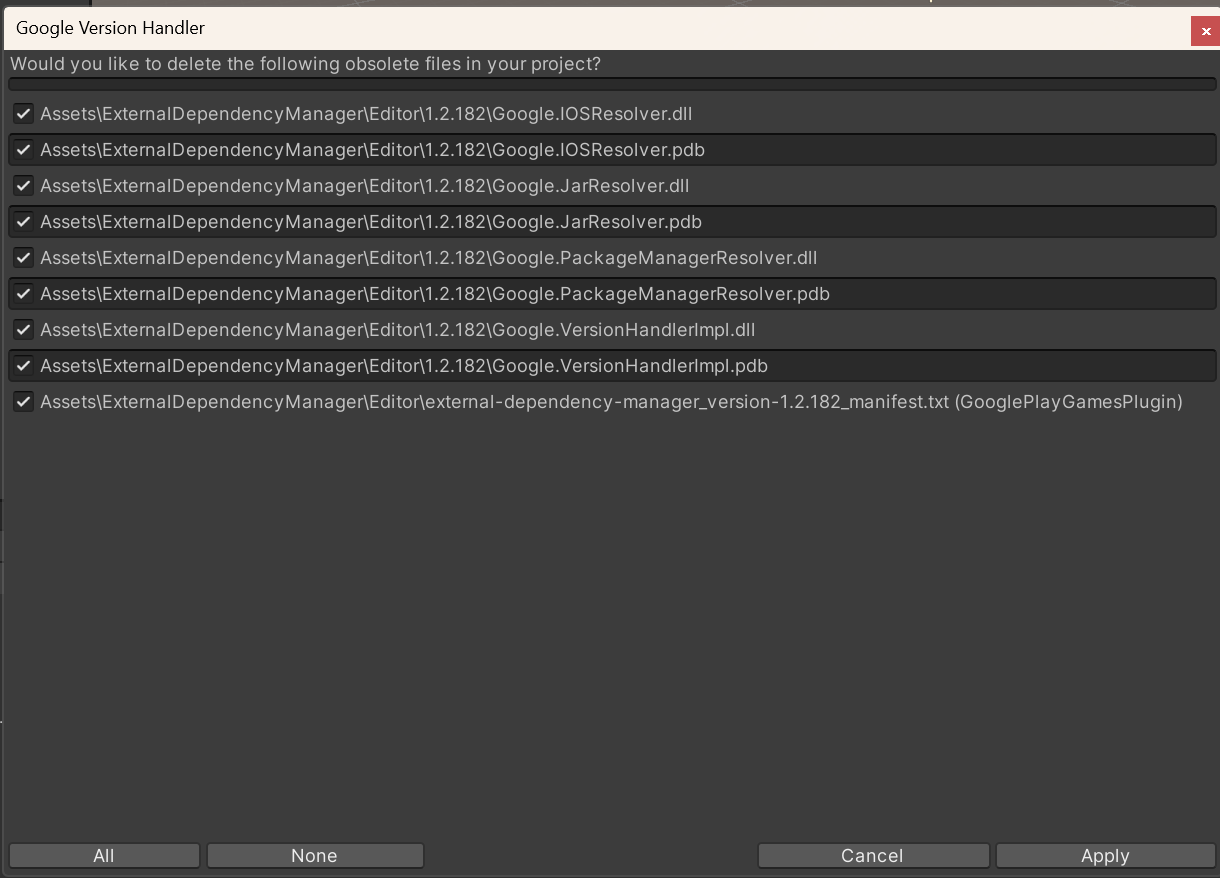Click the Google.VersionHandlerImpl.dll path text
Viewport: 1220px width, 878px height.
pyautogui.click(x=398, y=330)
